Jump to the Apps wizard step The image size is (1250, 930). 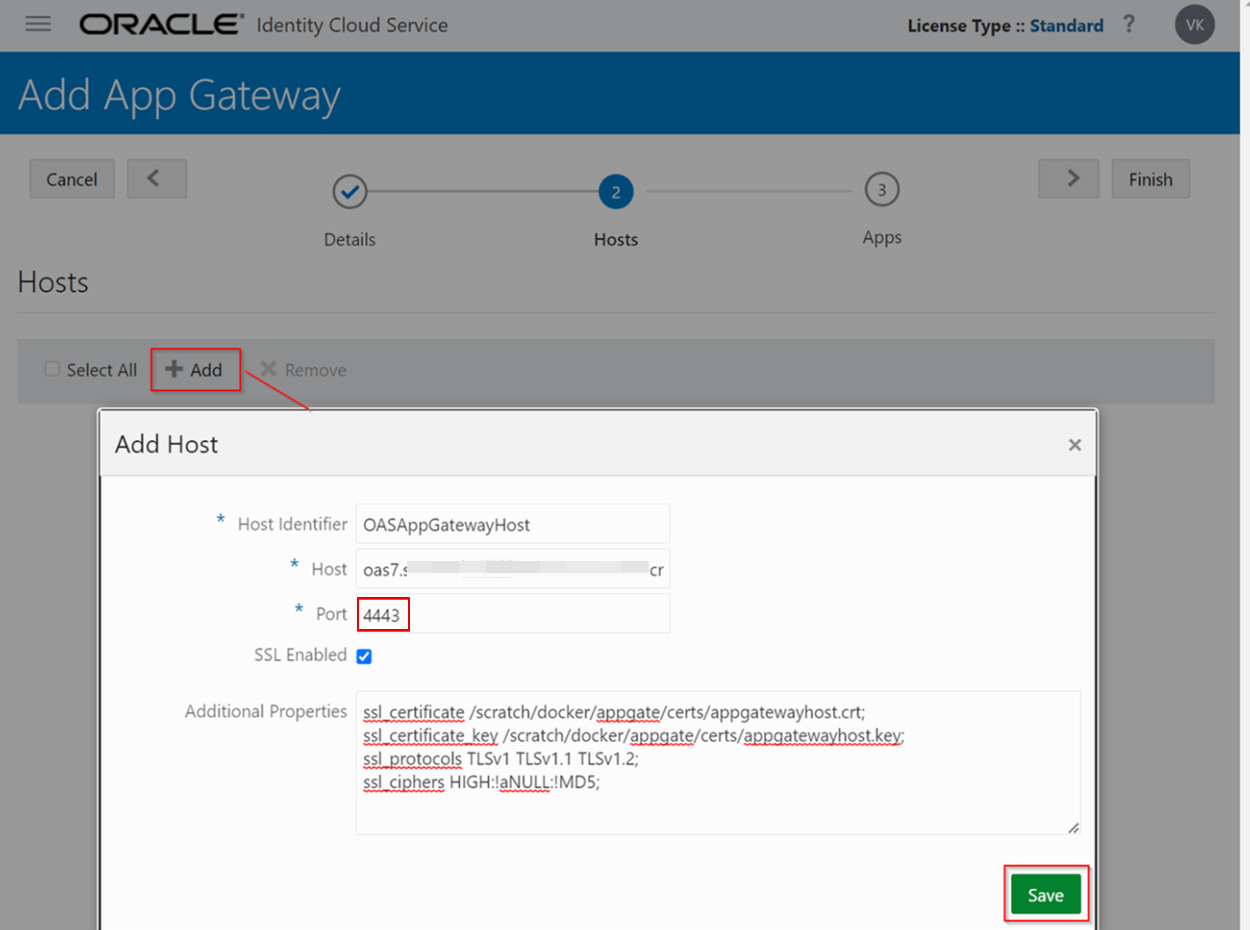click(882, 191)
